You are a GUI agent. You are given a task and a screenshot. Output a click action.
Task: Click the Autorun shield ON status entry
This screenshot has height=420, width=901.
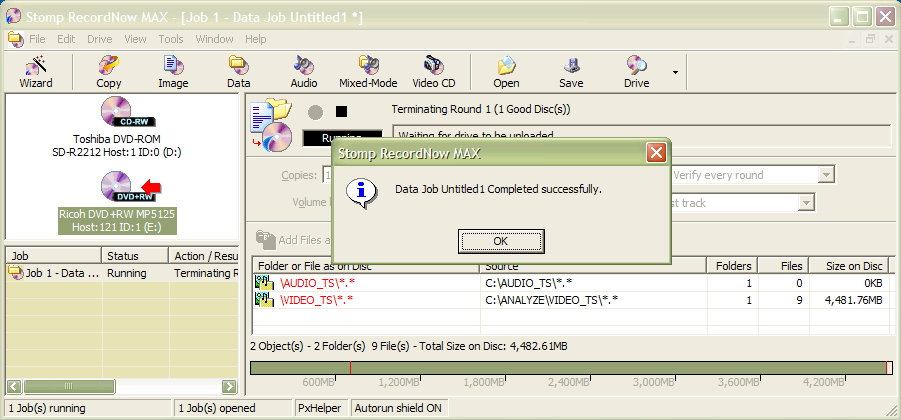tap(398, 409)
